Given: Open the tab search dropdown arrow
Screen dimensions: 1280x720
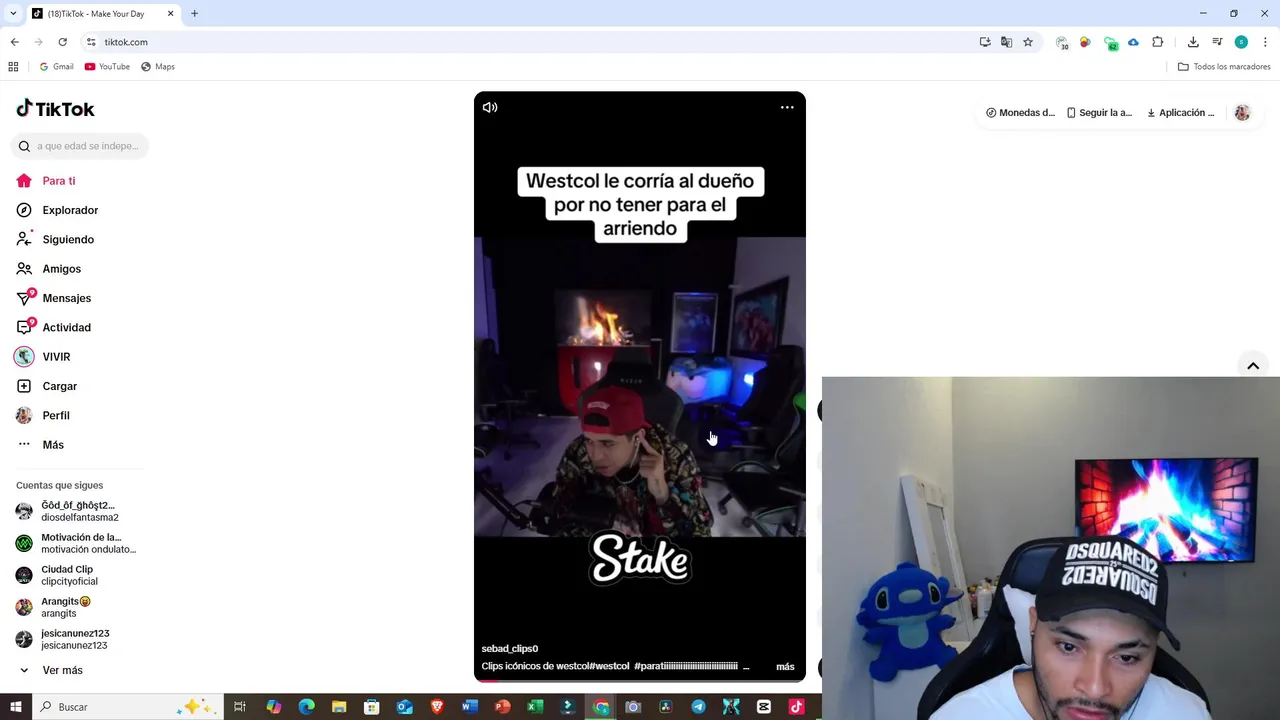Looking at the screenshot, I should point(13,14).
